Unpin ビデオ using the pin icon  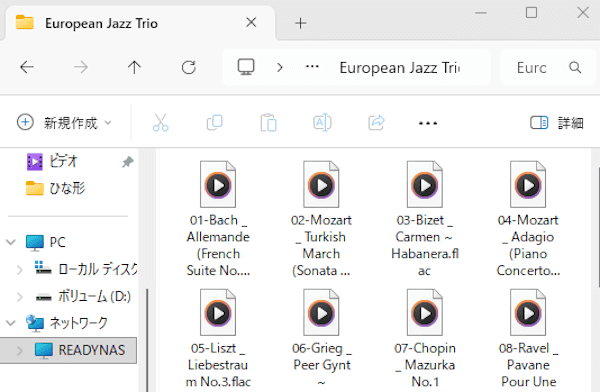pos(127,162)
